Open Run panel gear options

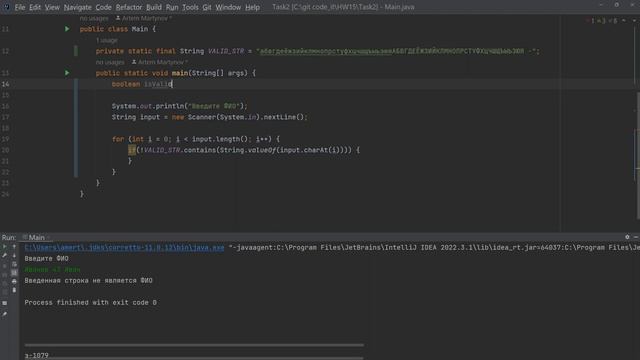point(627,237)
